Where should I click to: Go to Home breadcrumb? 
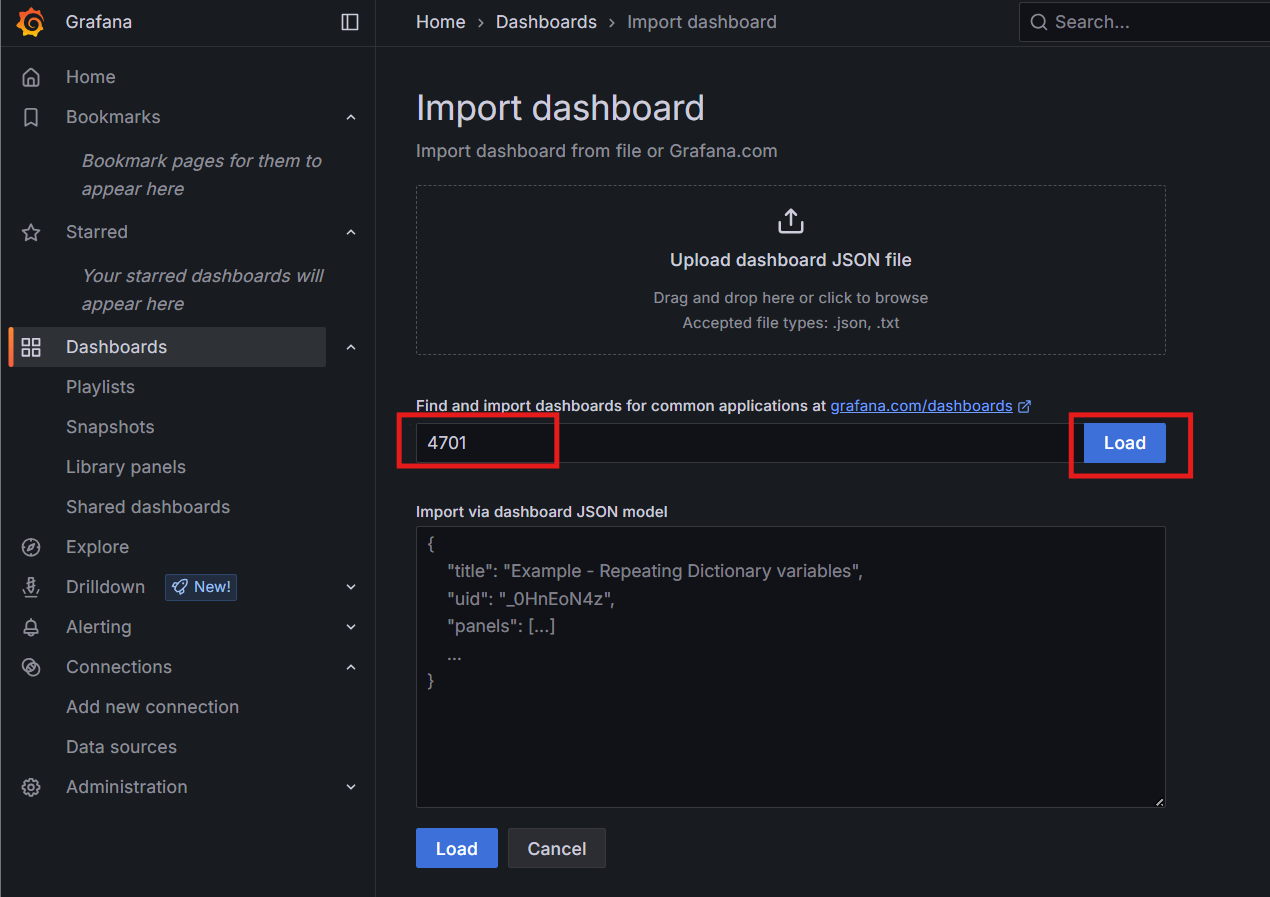click(x=441, y=22)
